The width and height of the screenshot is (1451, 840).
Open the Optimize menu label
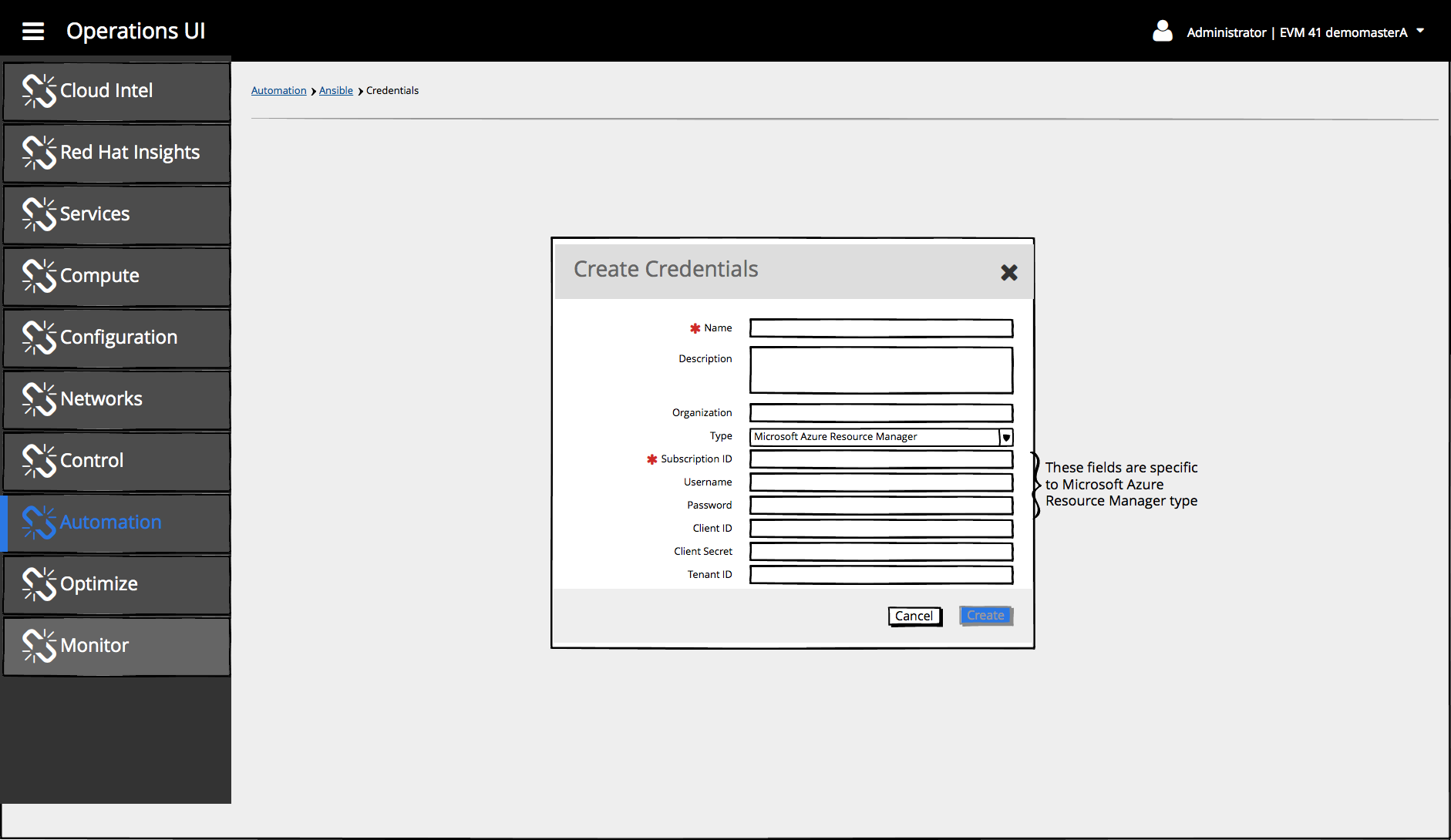pos(99,584)
